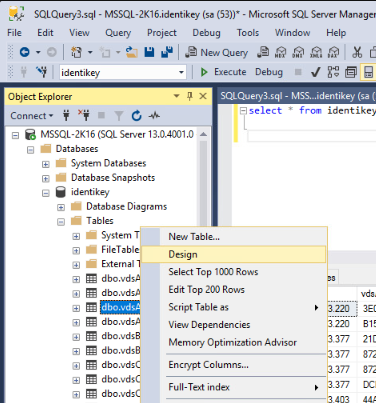
Task: Parse the query with the checkmark icon
Action: point(315,72)
